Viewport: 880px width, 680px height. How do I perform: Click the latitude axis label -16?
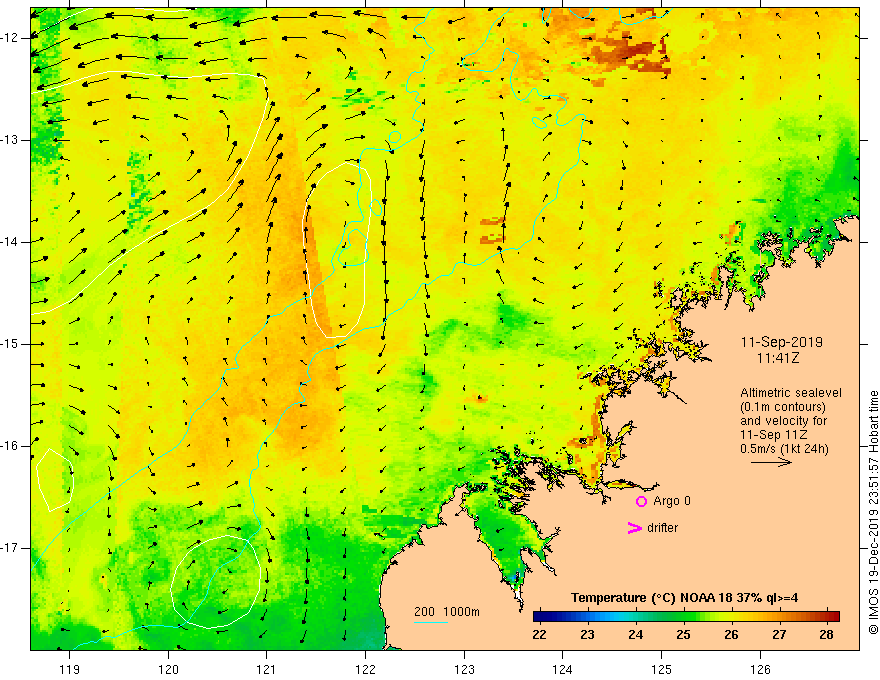[x=11, y=446]
